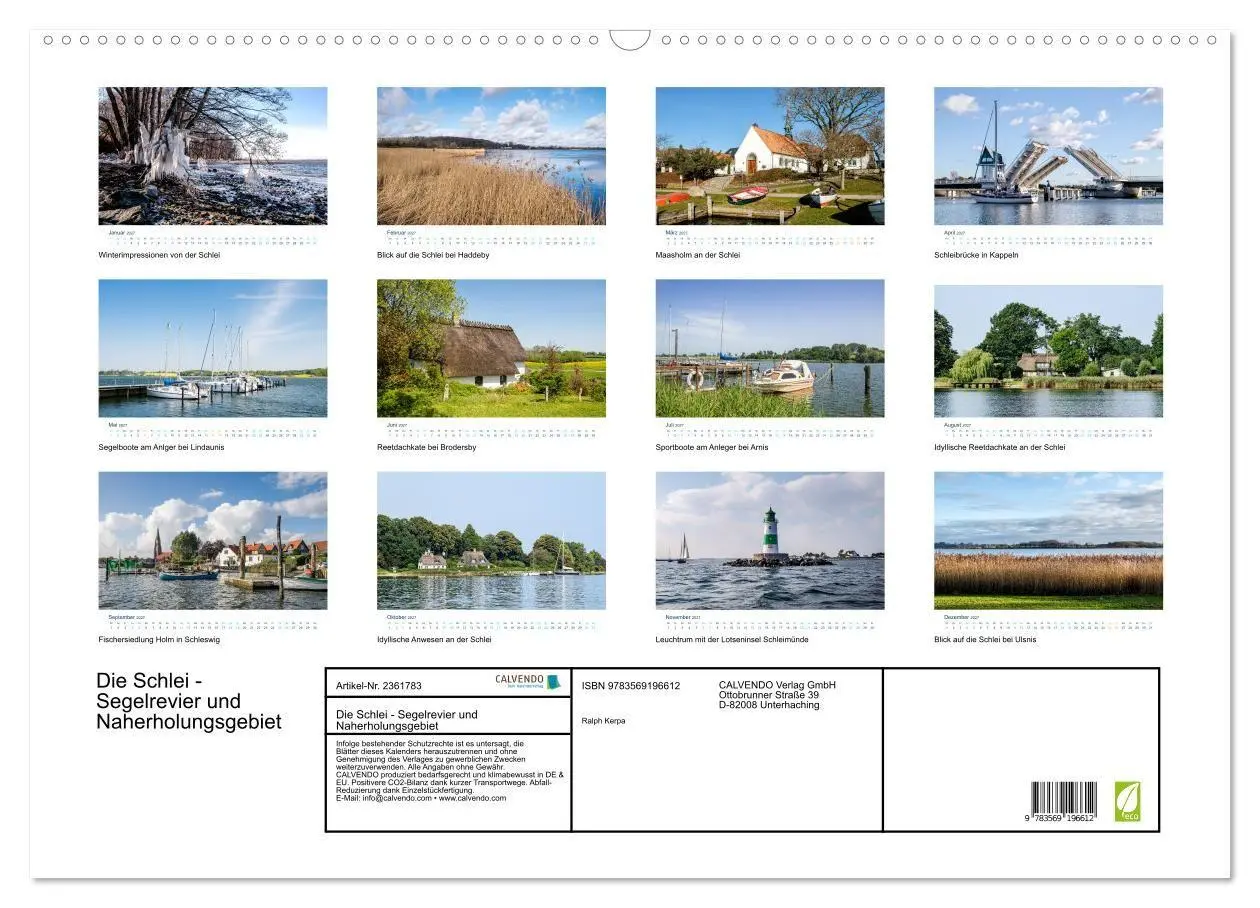The width and height of the screenshot is (1260, 908).
Task: Click the info@calvendo.com contact line
Action: [421, 798]
